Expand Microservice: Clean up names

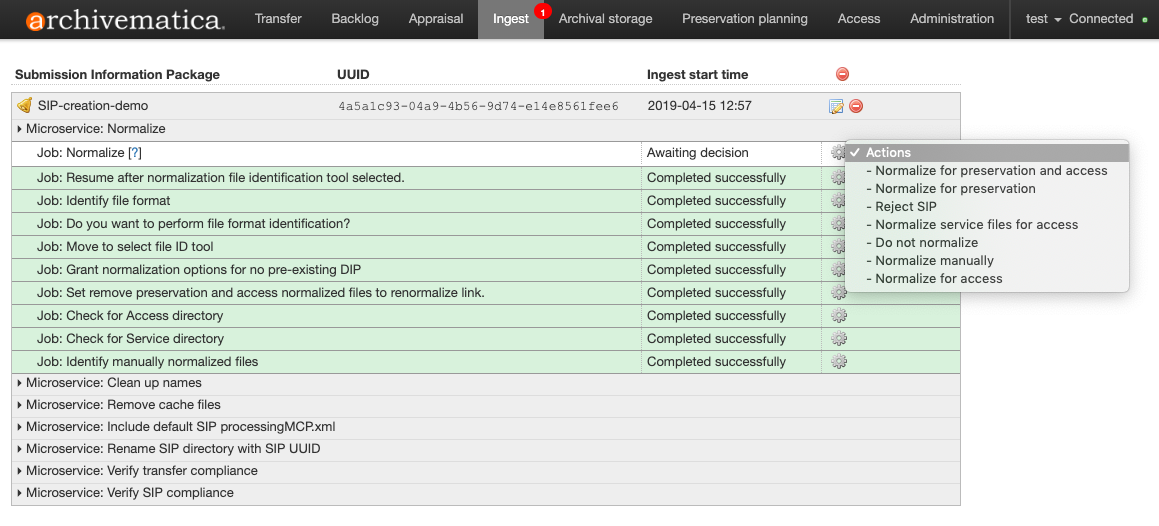tap(109, 383)
